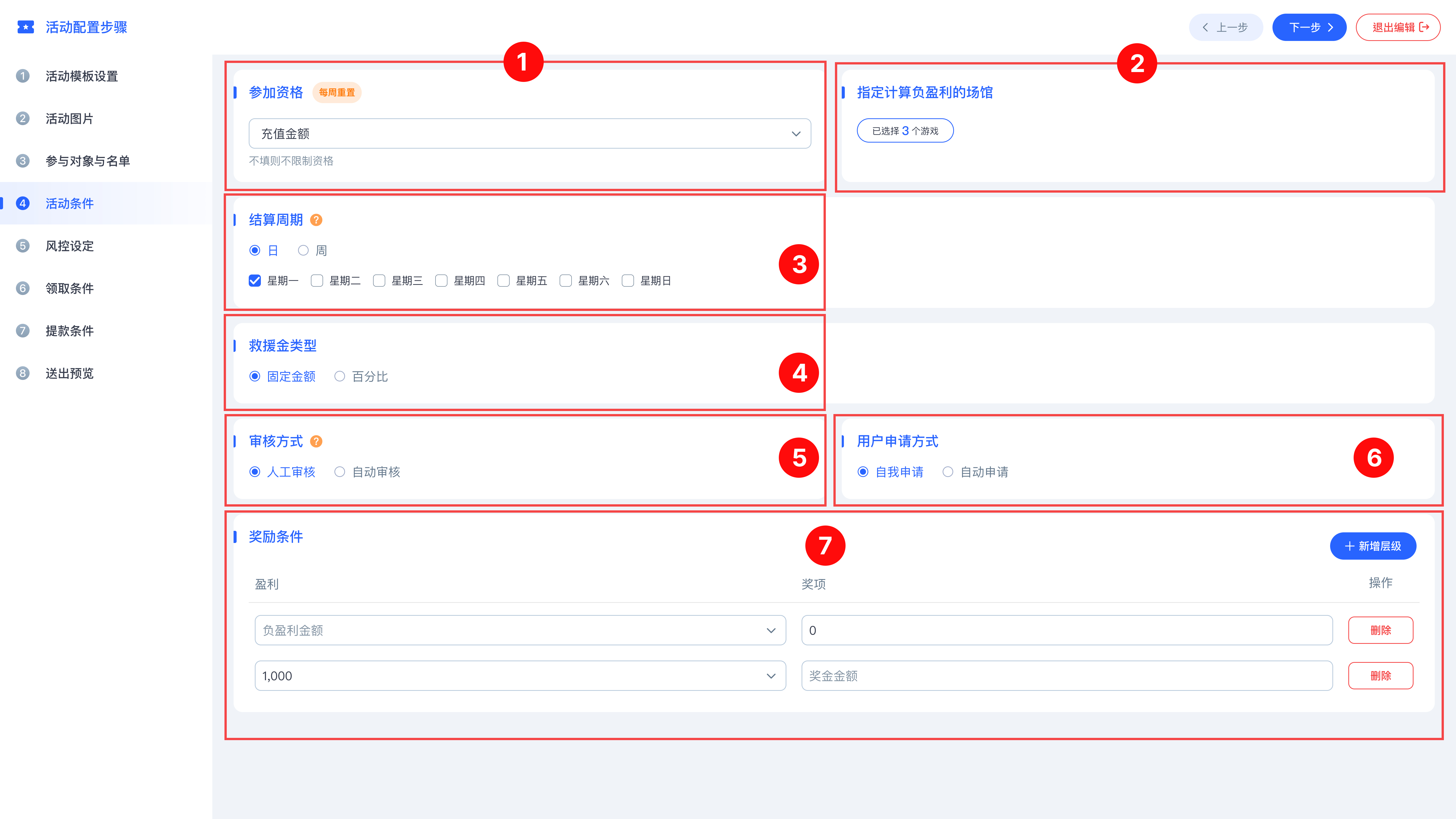
Task: Click step 1 circle icon for 活动模板设置
Action: [22, 76]
